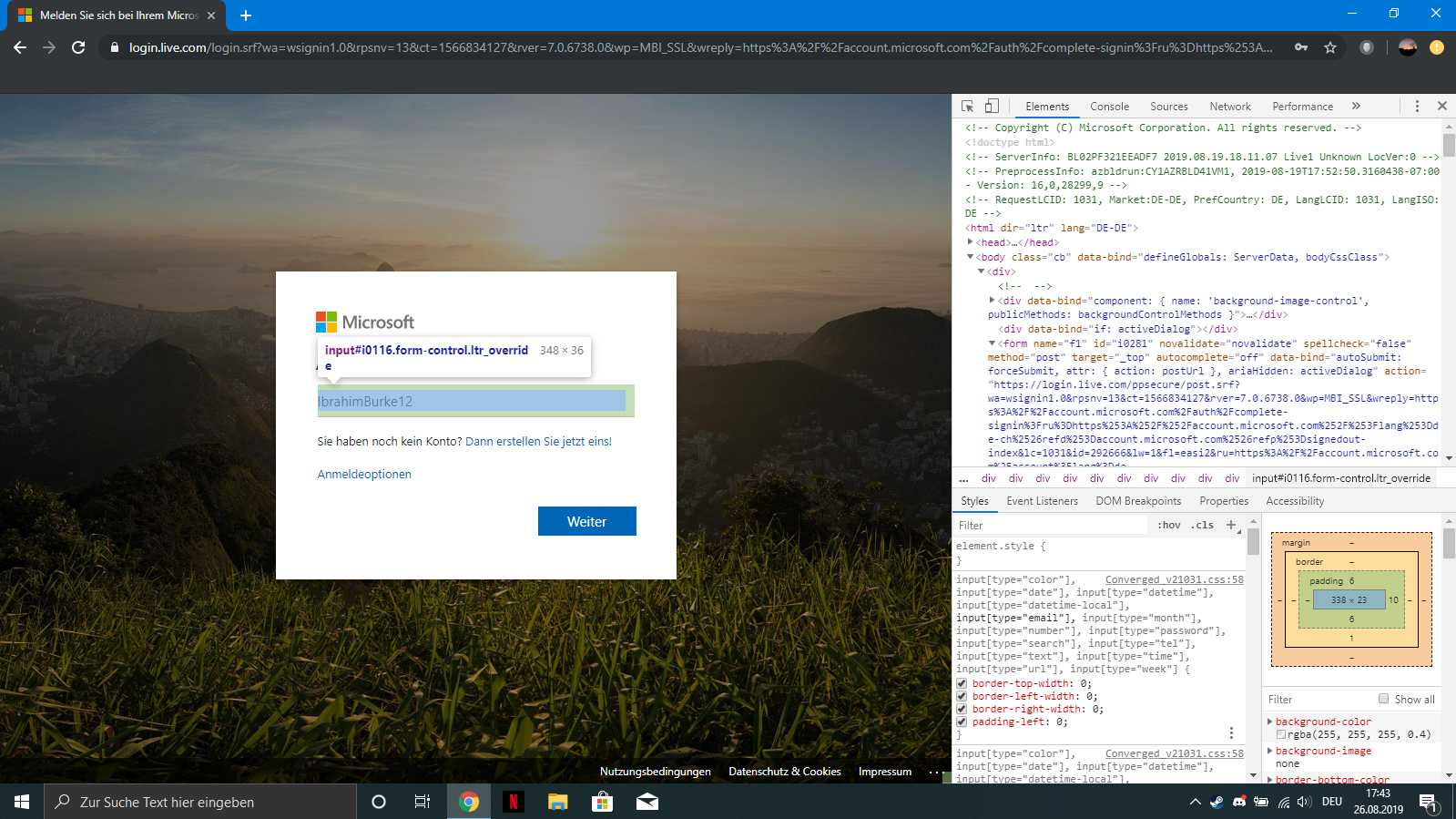Open the Properties pane tab
This screenshot has width=1456, height=819.
(1224, 501)
